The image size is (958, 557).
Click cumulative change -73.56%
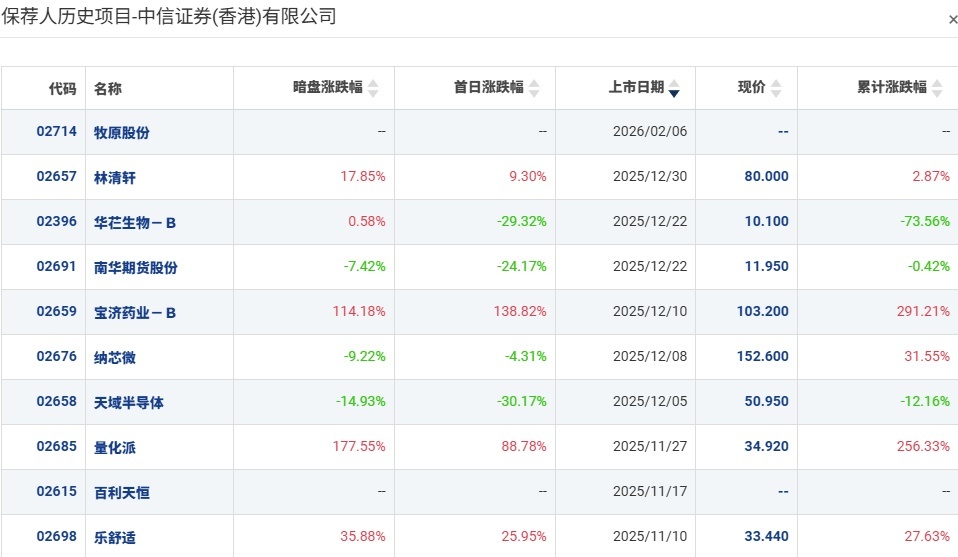click(925, 222)
